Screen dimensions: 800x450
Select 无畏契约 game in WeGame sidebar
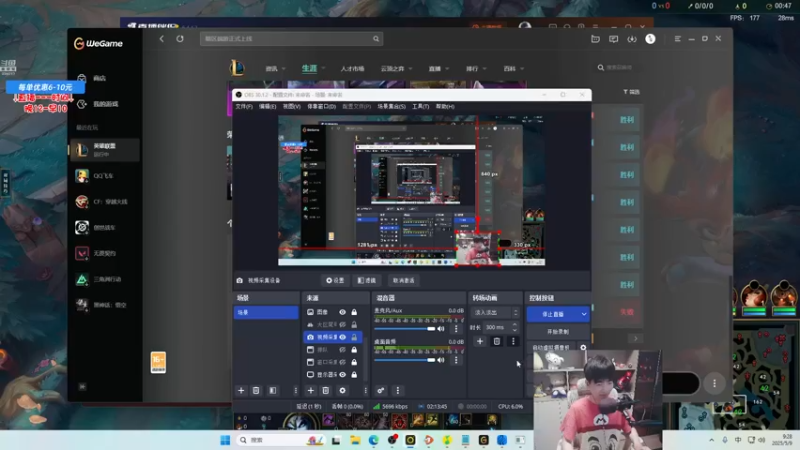[105, 253]
